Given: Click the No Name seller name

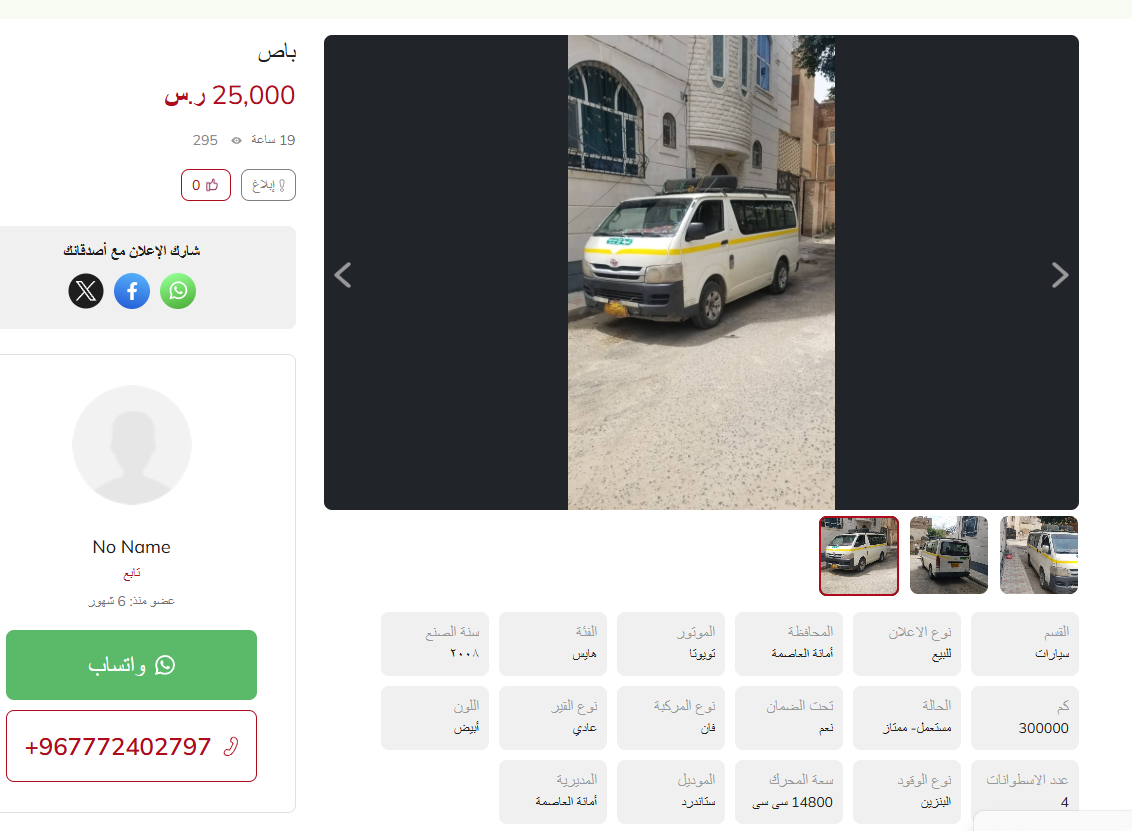Looking at the screenshot, I should pyautogui.click(x=131, y=547).
